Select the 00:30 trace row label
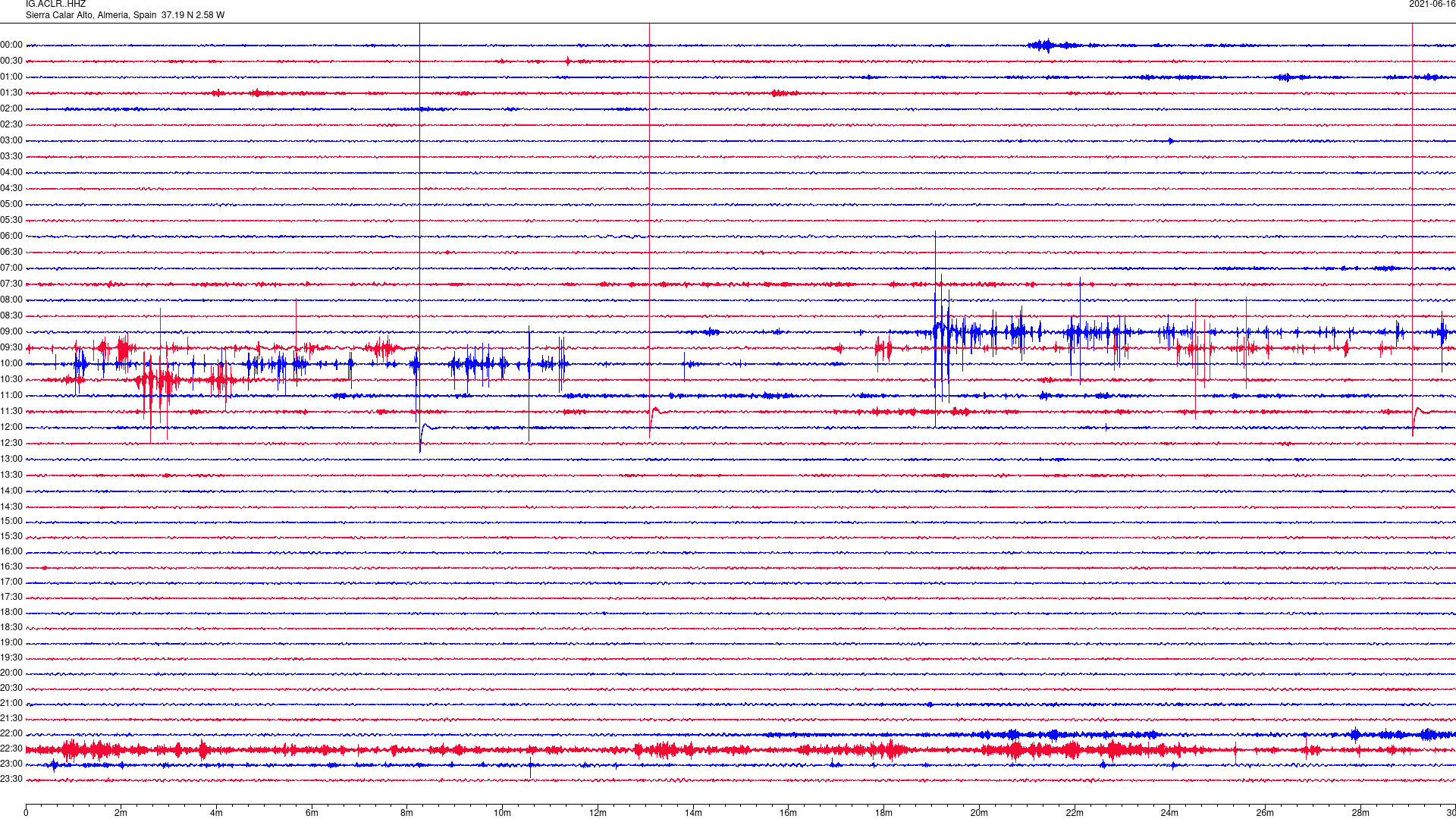Viewport: 1456px width, 819px height. click(x=11, y=61)
